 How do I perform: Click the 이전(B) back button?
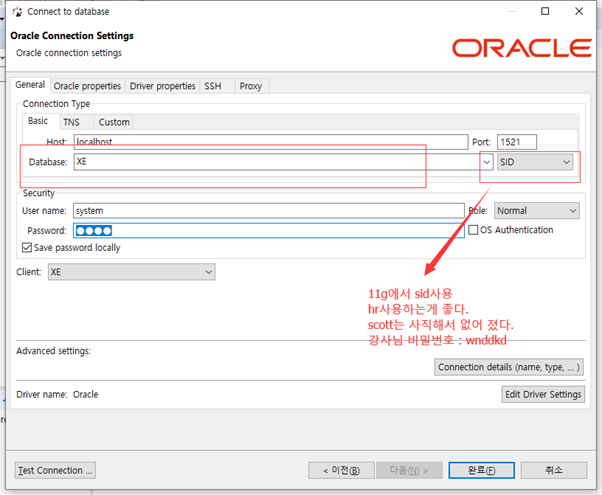341,470
